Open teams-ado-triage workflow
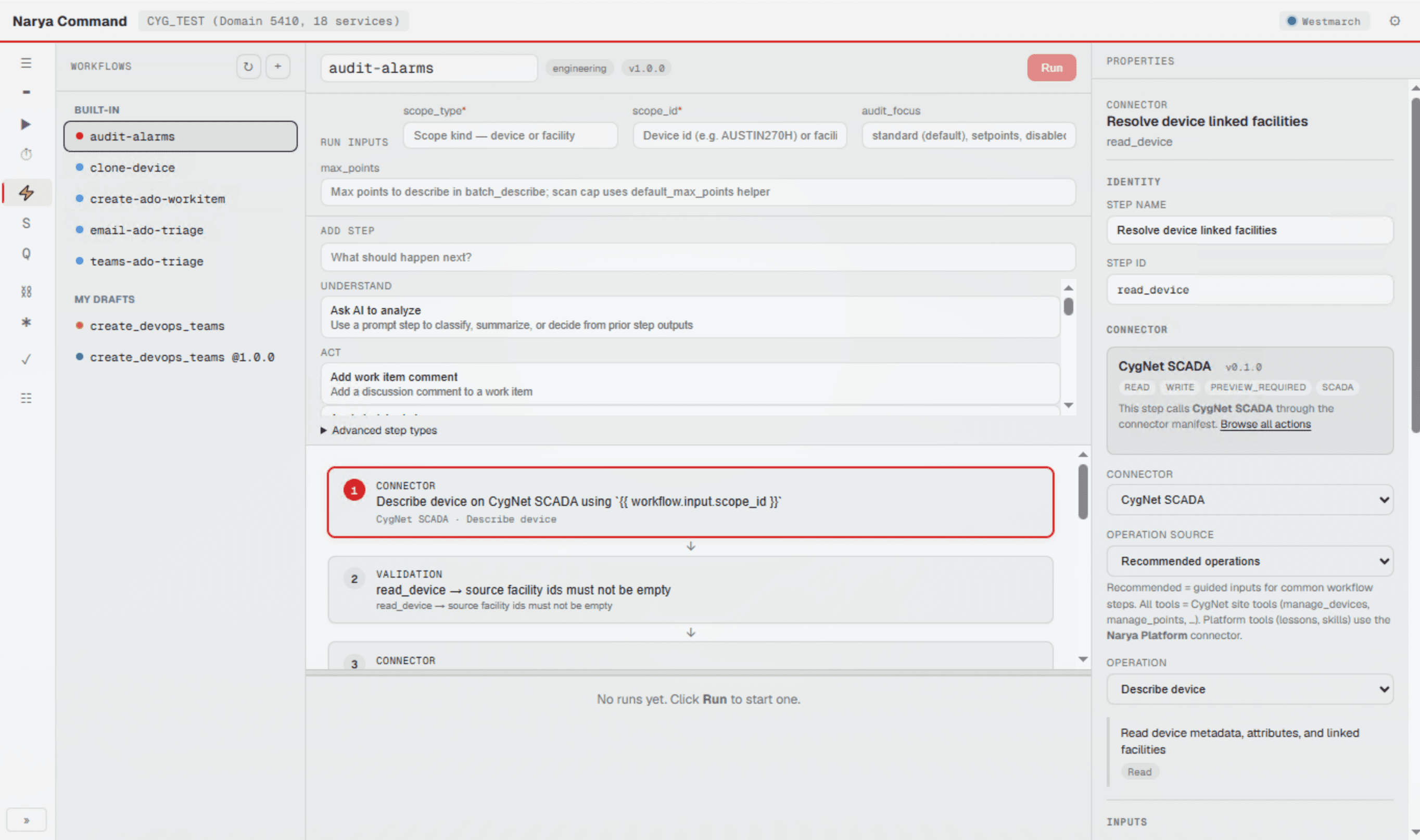This screenshot has width=1420, height=840. (x=181, y=261)
